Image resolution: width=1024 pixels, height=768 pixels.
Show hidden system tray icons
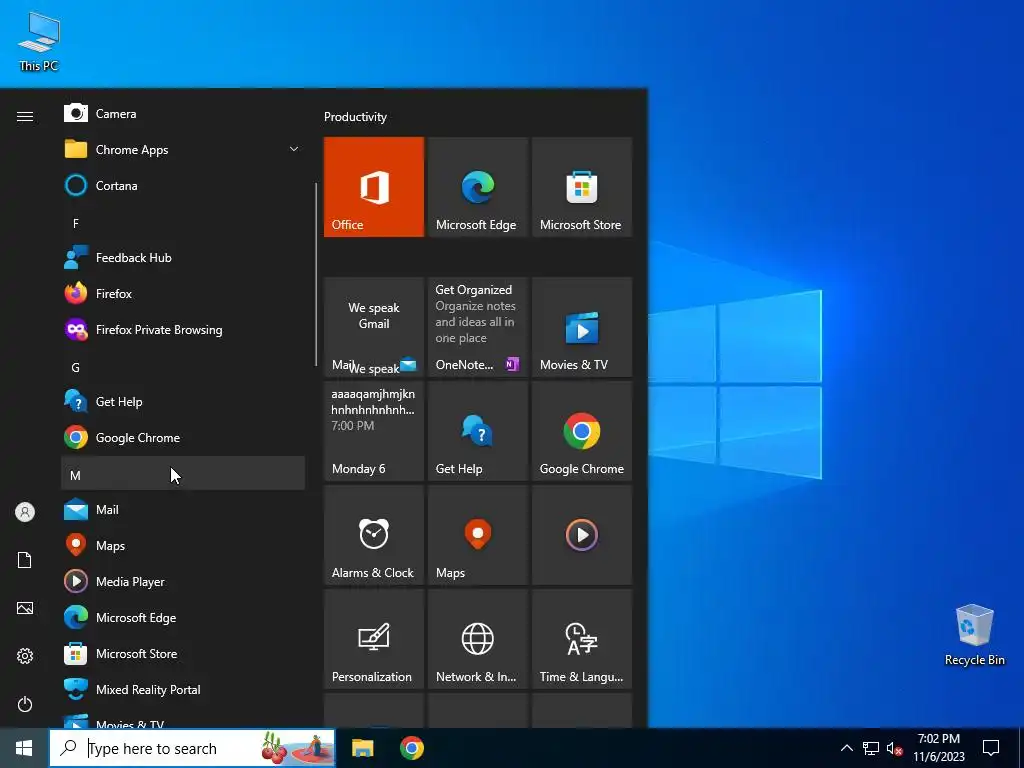846,748
